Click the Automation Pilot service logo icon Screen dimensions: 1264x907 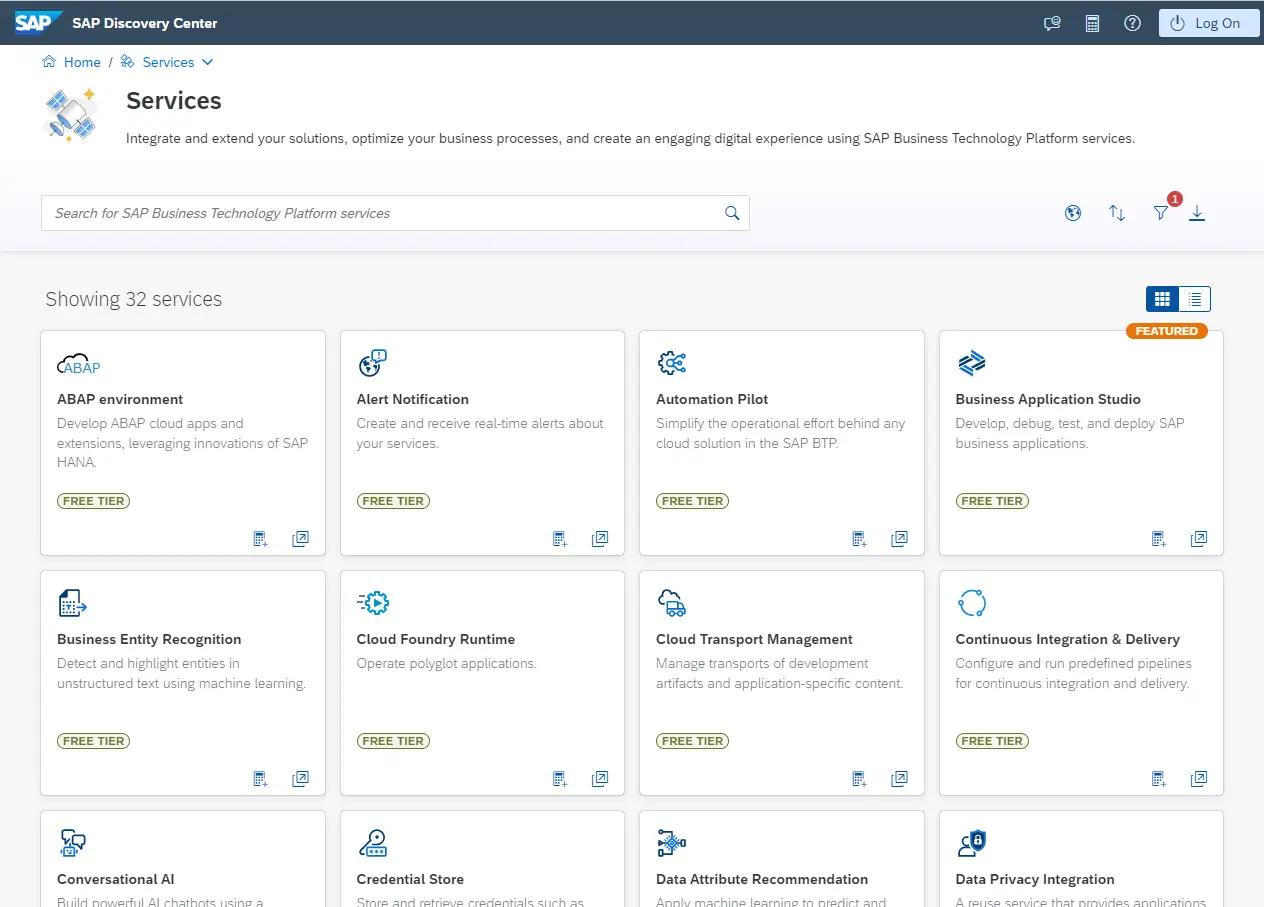tap(672, 363)
